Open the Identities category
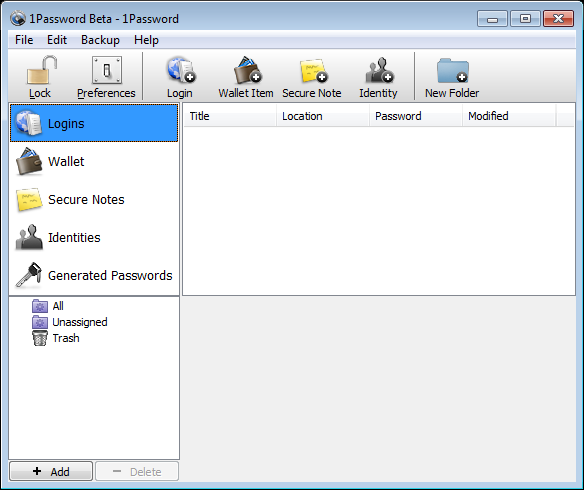Screen dimensions: 584x490 [x=94, y=238]
